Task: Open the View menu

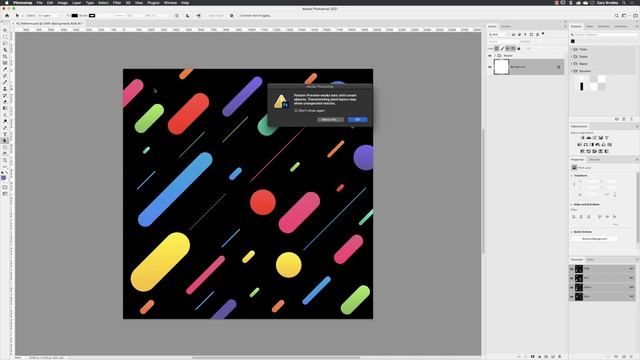Action: pos(139,2)
